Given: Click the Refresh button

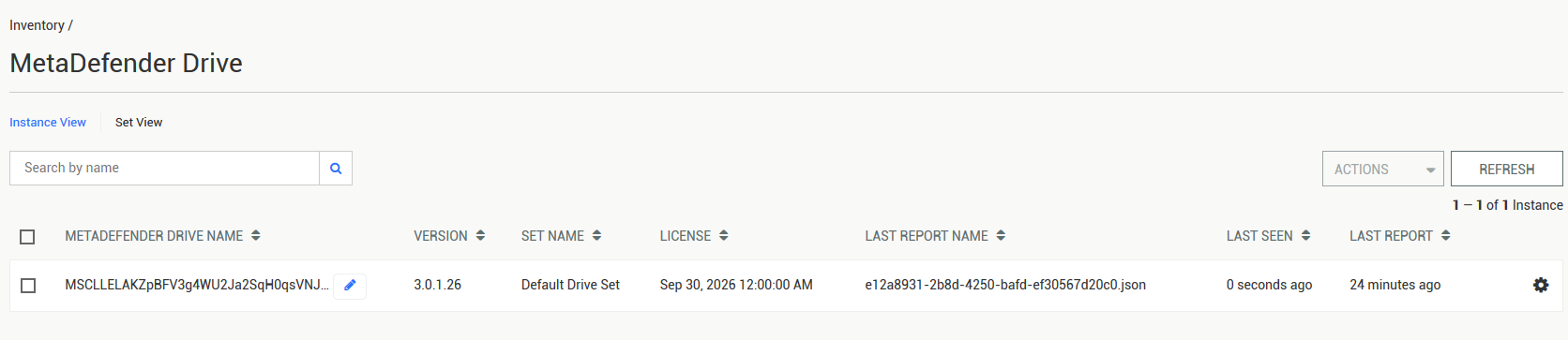Looking at the screenshot, I should point(1507,170).
